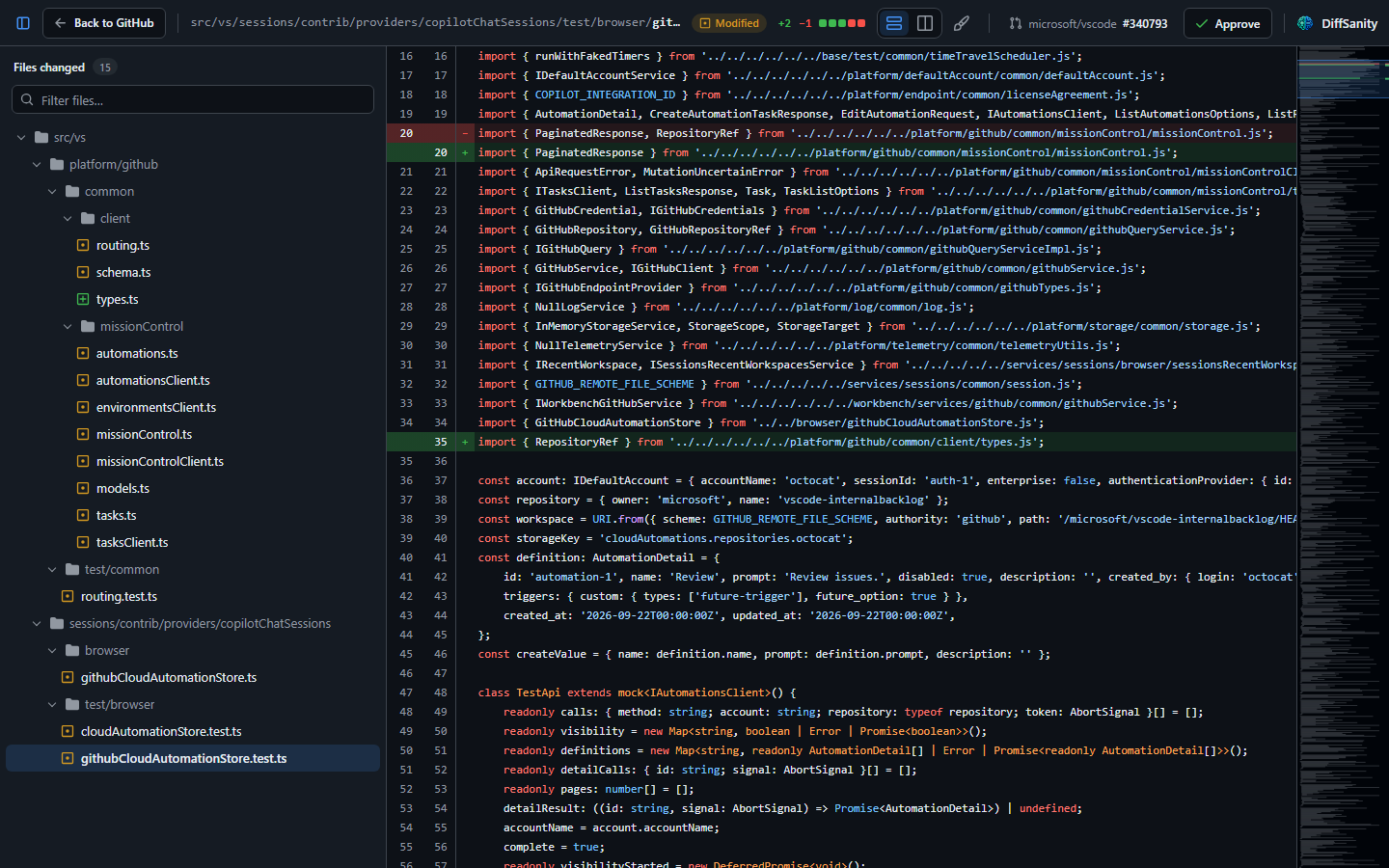This screenshot has width=1389, height=868.
Task: Click the file path in the header
Action: 435,22
